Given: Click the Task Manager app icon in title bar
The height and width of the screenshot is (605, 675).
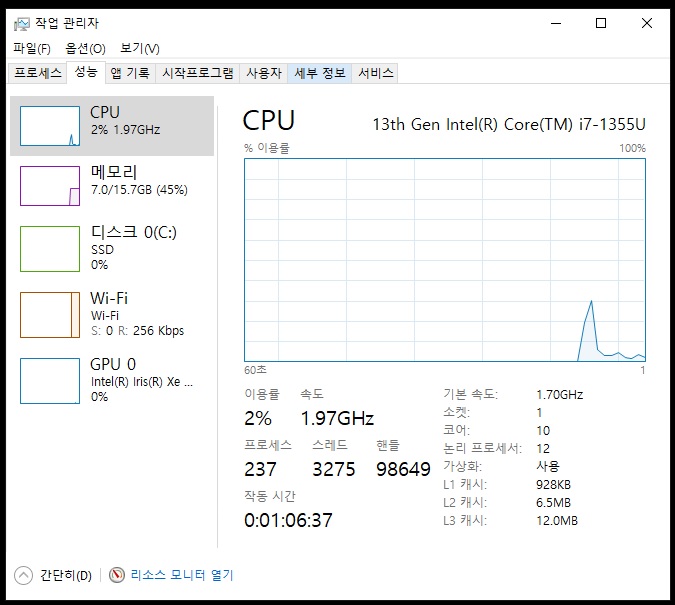Looking at the screenshot, I should click(x=22, y=23).
